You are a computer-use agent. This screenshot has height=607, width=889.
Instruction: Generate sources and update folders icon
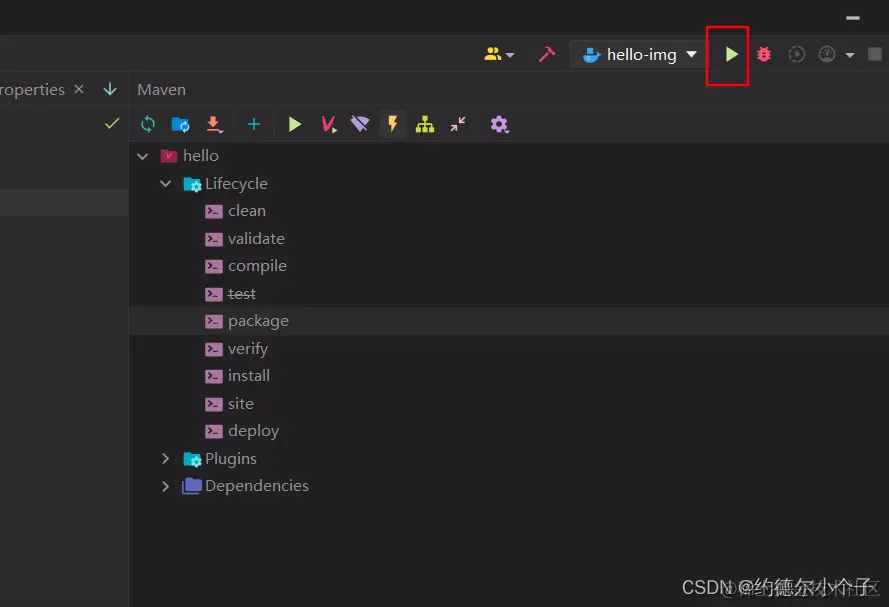[x=180, y=124]
